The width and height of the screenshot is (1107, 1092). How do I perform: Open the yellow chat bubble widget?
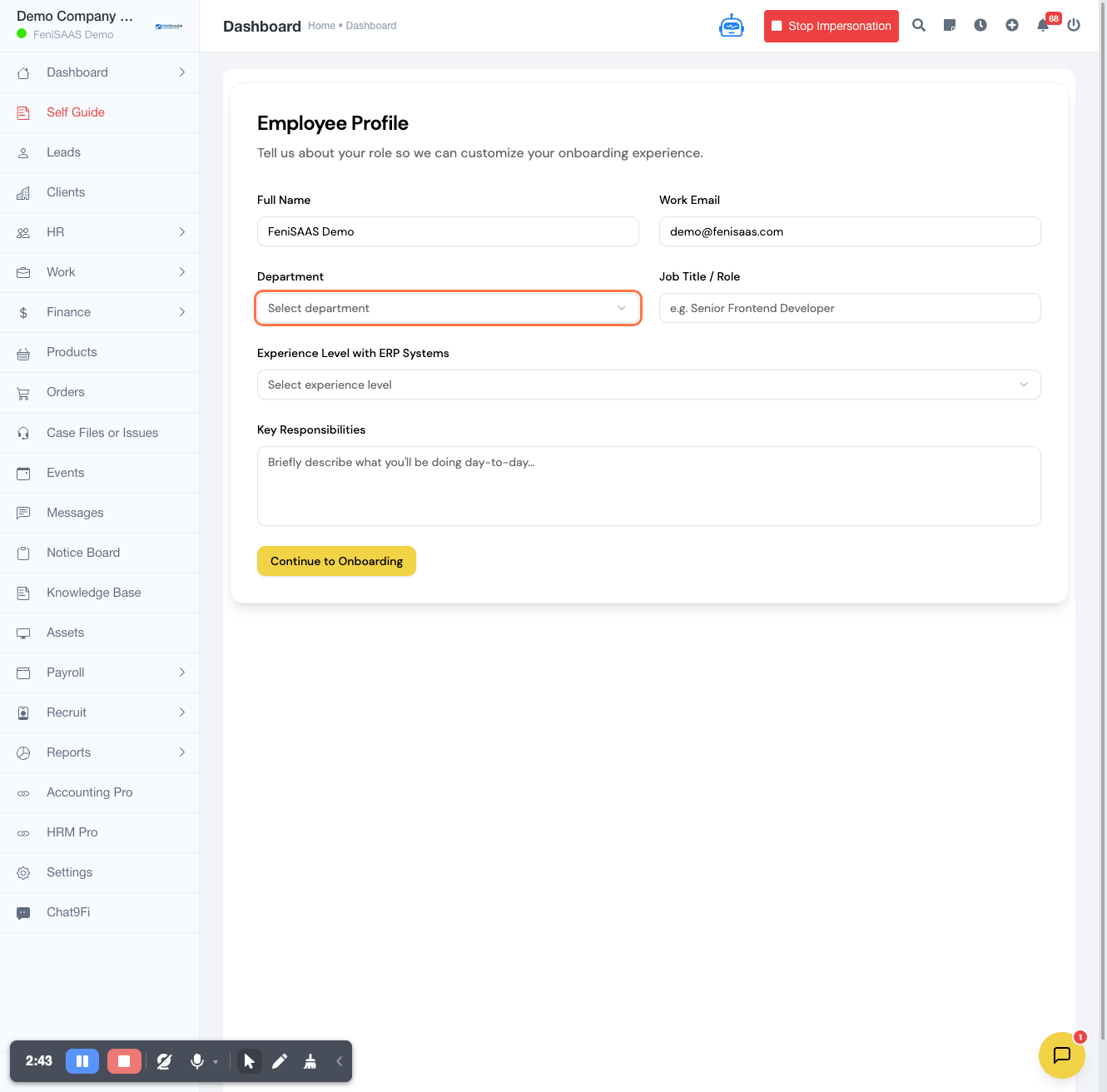1061,1055
